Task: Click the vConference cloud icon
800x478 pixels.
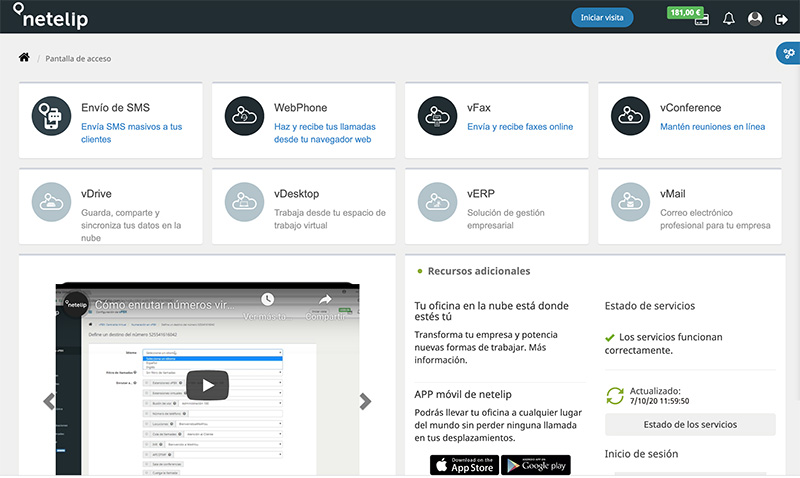Action: (x=631, y=116)
